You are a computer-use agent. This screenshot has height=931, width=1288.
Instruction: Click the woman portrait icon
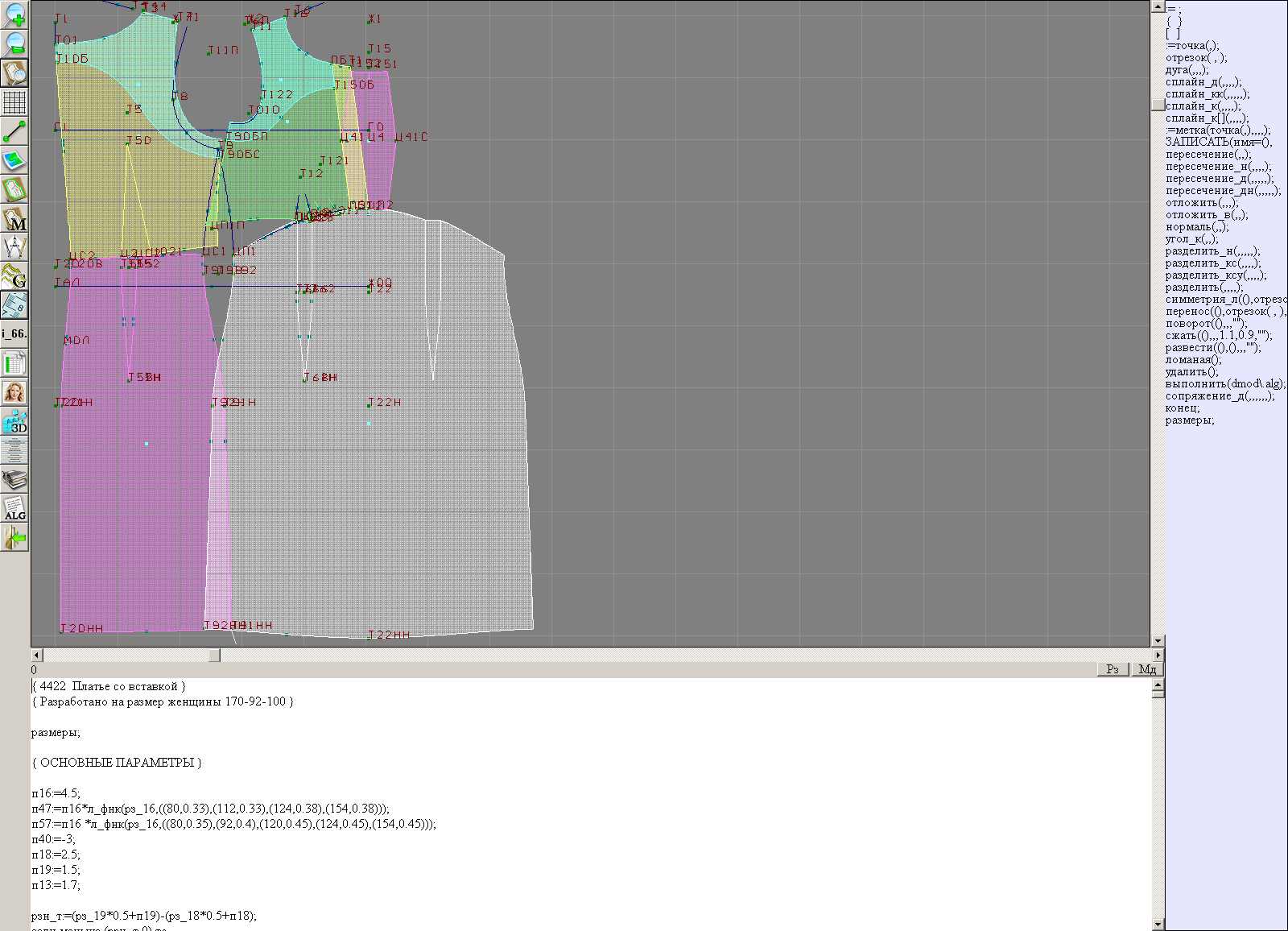coord(14,392)
